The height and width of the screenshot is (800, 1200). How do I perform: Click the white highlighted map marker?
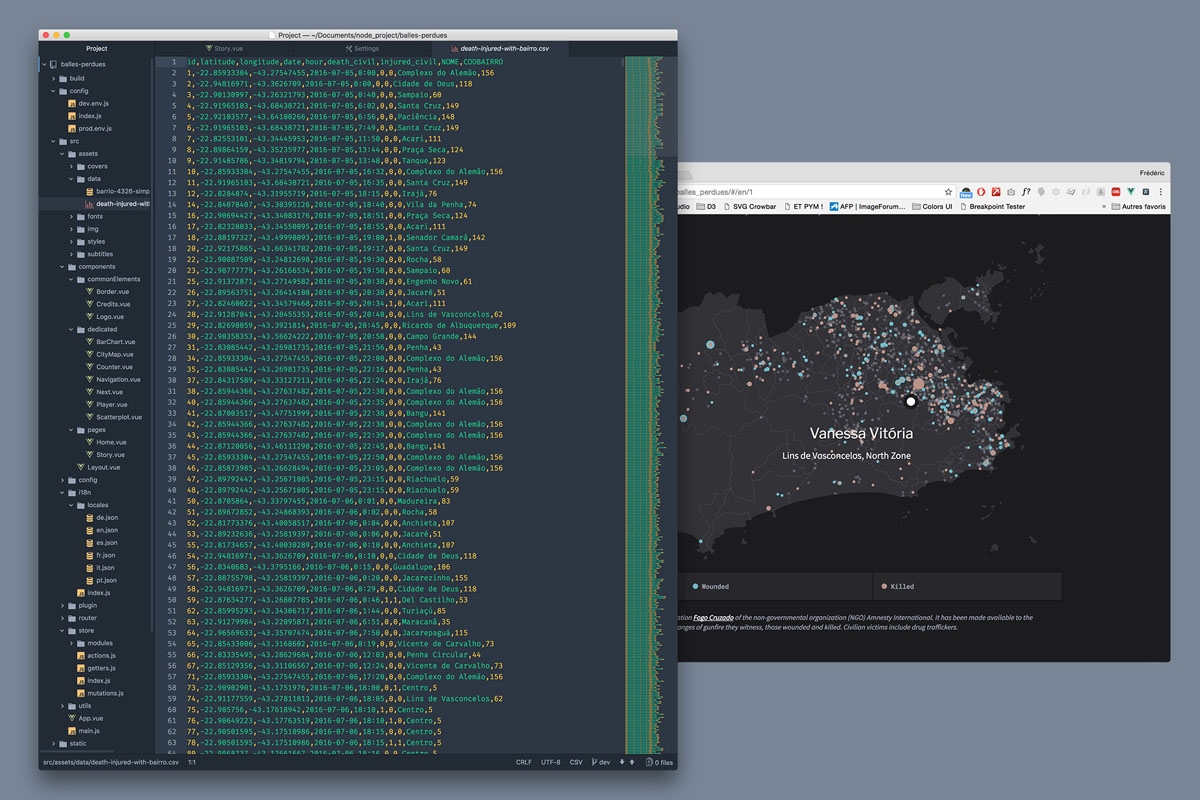pos(910,401)
